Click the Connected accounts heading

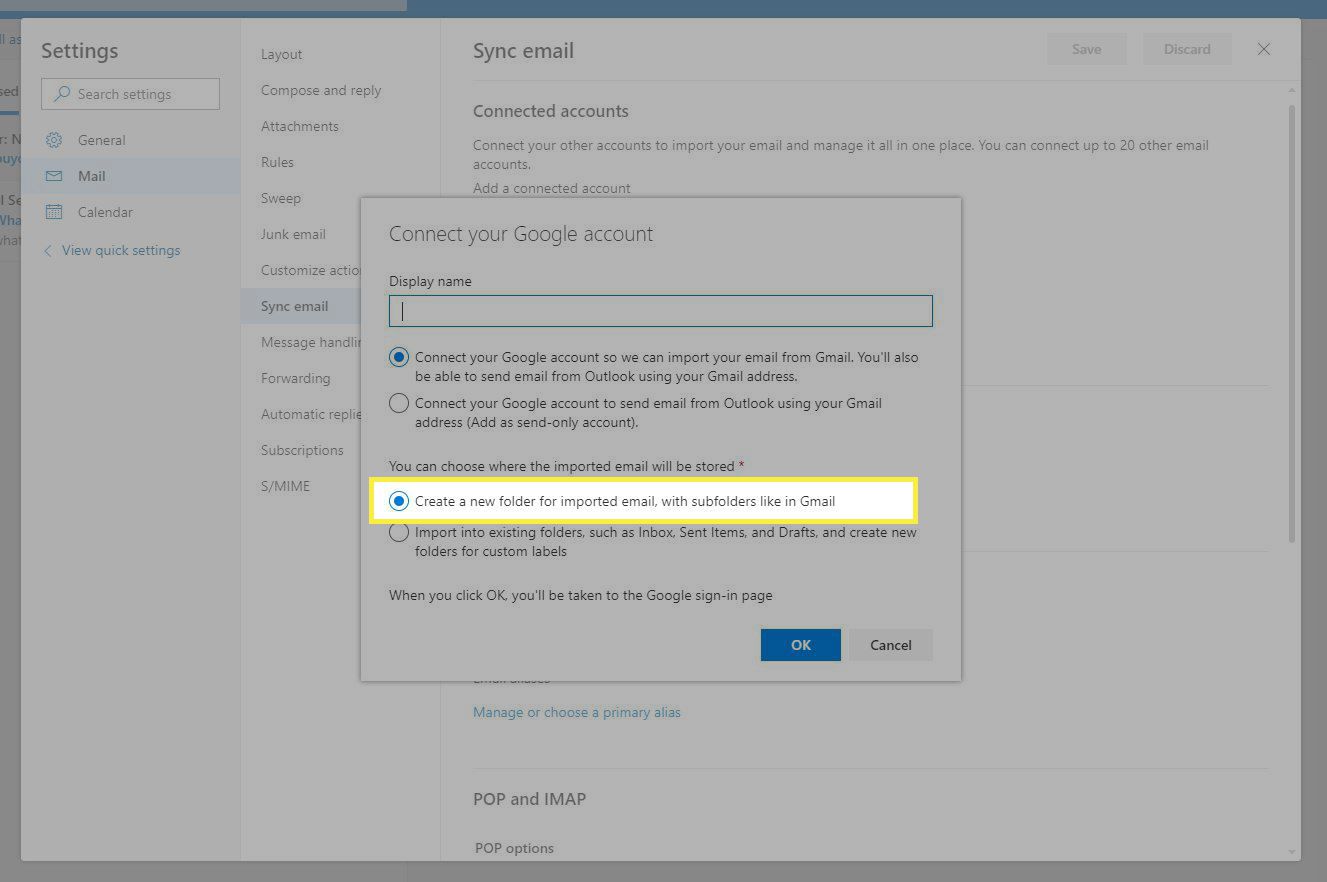[551, 111]
